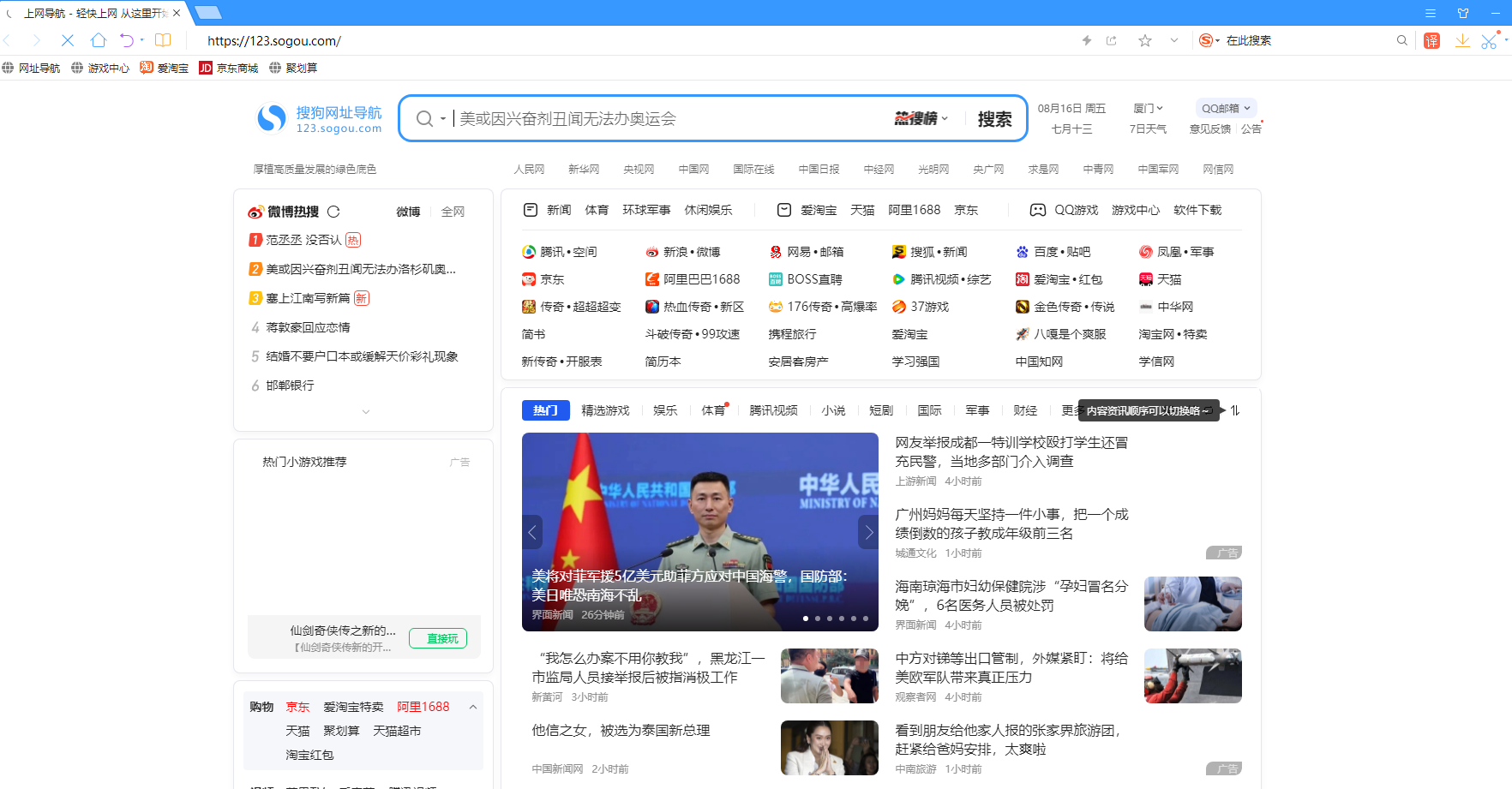
Task: Select the 财经 news tab
Action: click(x=1026, y=410)
